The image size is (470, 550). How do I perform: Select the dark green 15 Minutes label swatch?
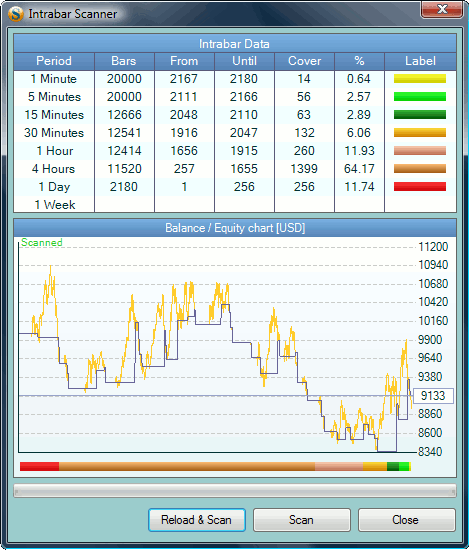[x=420, y=114]
